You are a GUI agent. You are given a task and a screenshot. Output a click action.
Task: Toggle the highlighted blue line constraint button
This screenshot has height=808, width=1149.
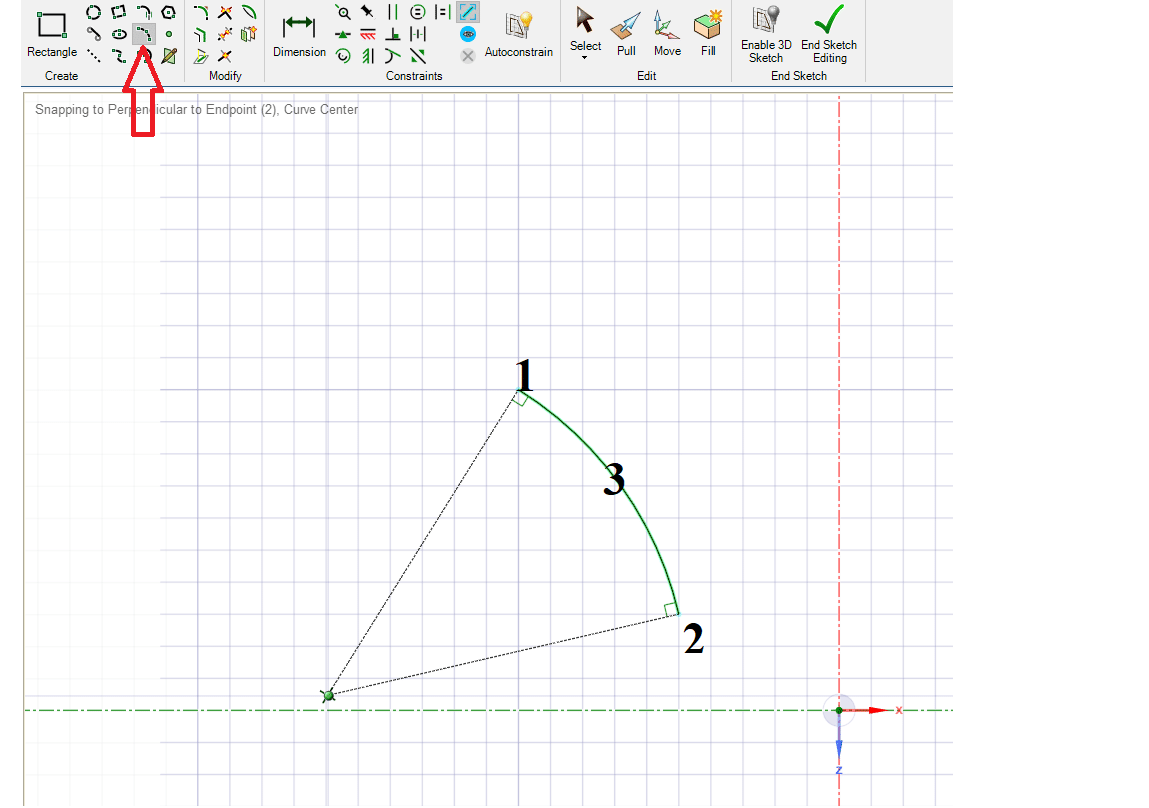pyautogui.click(x=467, y=12)
